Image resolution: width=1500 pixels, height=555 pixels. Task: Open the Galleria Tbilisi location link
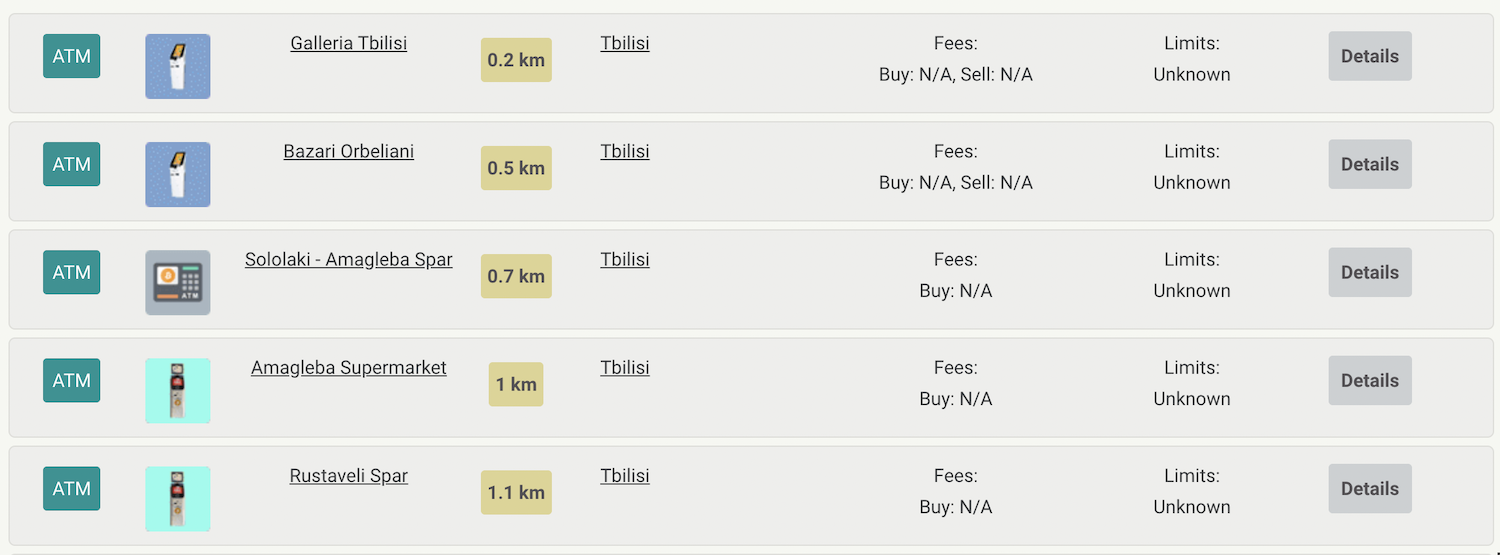click(348, 43)
